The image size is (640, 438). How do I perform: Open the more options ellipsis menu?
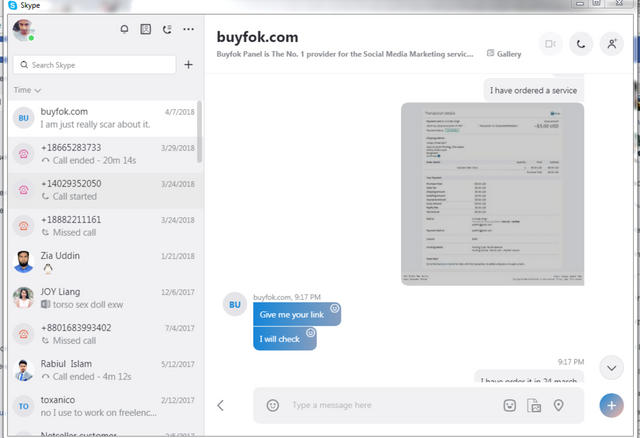coord(189,29)
